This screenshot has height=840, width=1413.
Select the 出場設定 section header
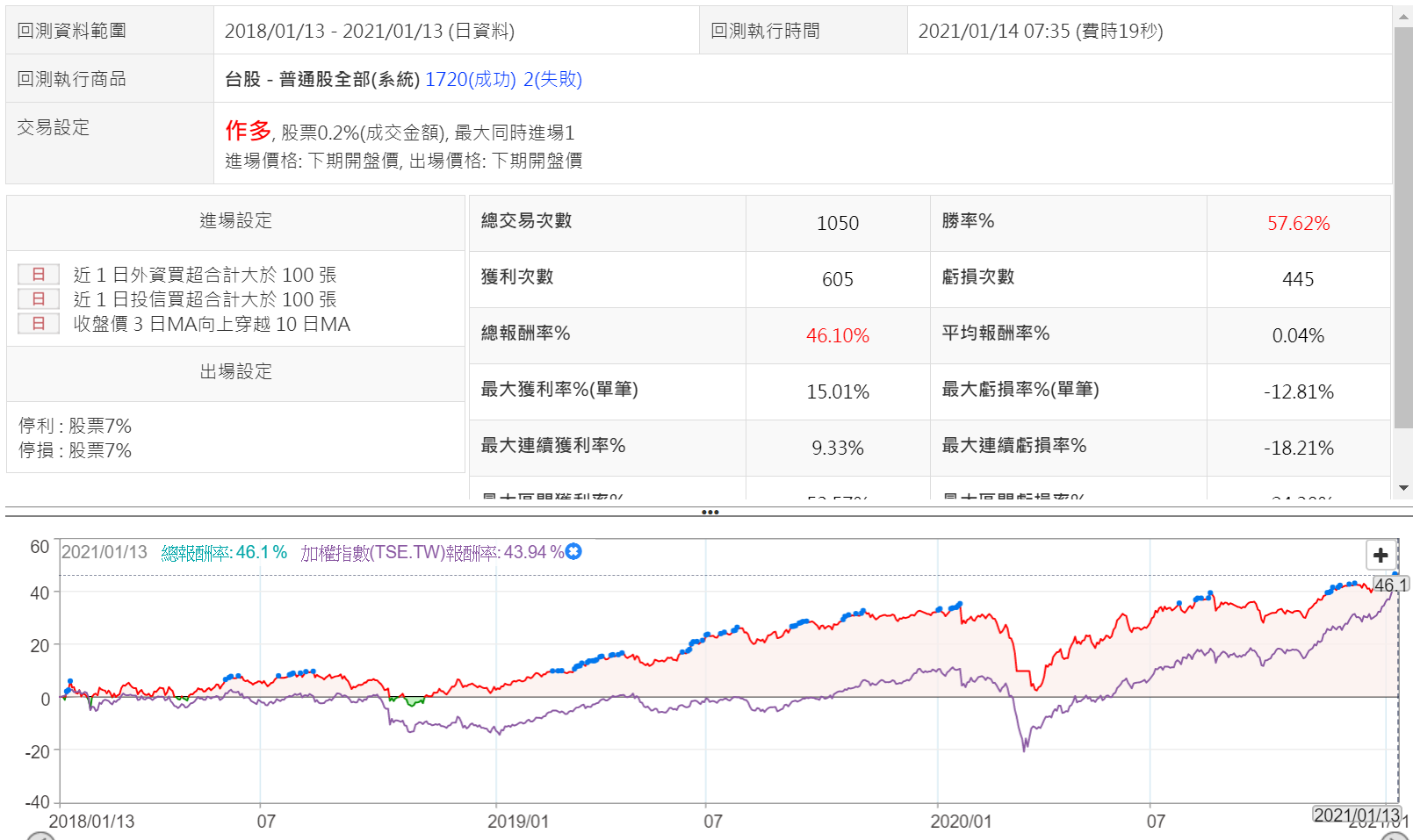235,371
